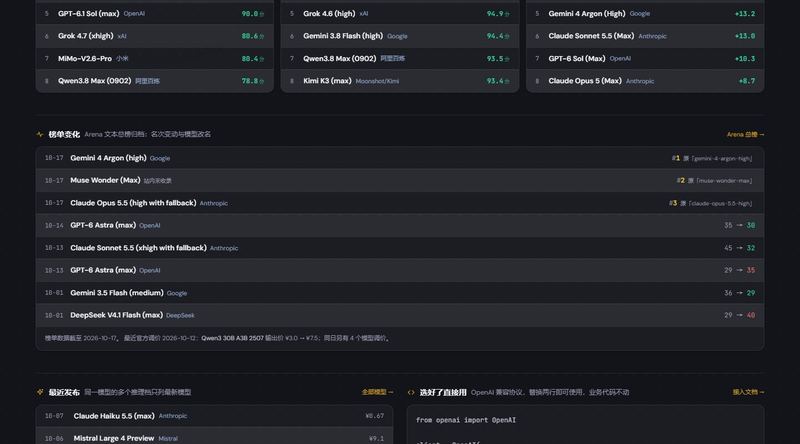Open GPT-6 Astra (max) entry dated 10-14
800x444 pixels.
(400, 226)
